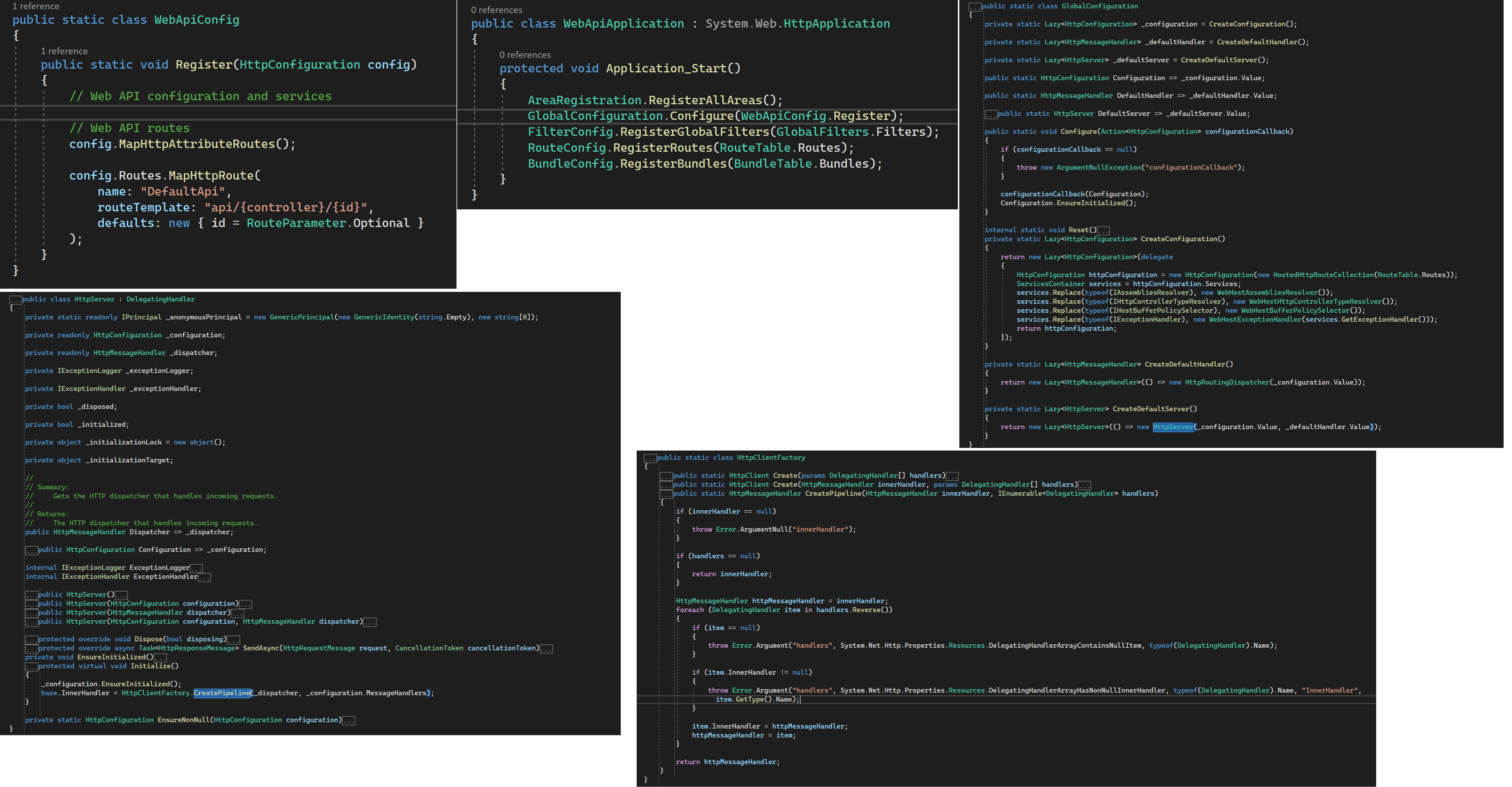Click highlighted HttpServer in CreateDefaultServer lambda
The width and height of the screenshot is (1512, 787).
(1173, 427)
